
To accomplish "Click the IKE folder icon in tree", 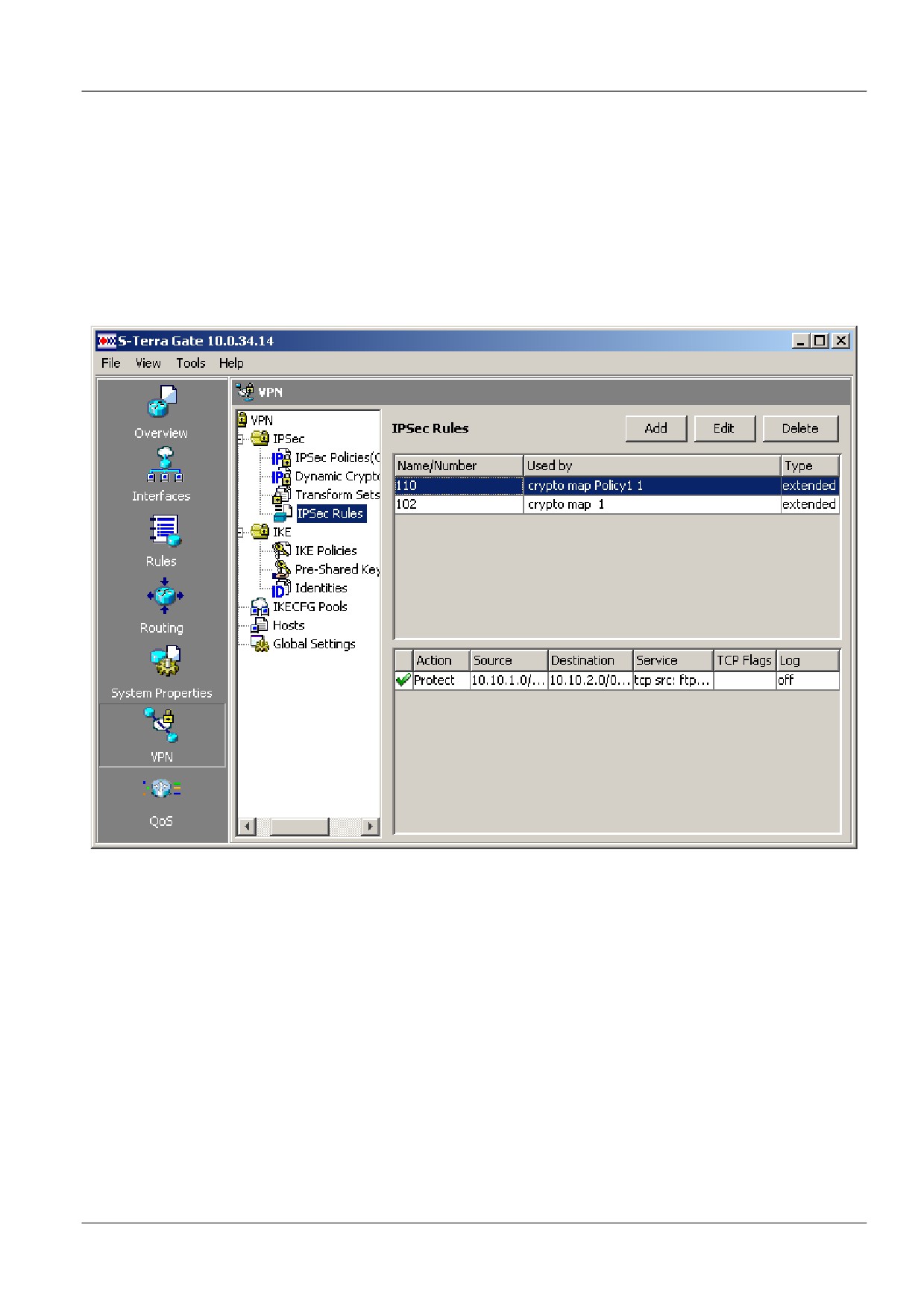I will point(260,532).
